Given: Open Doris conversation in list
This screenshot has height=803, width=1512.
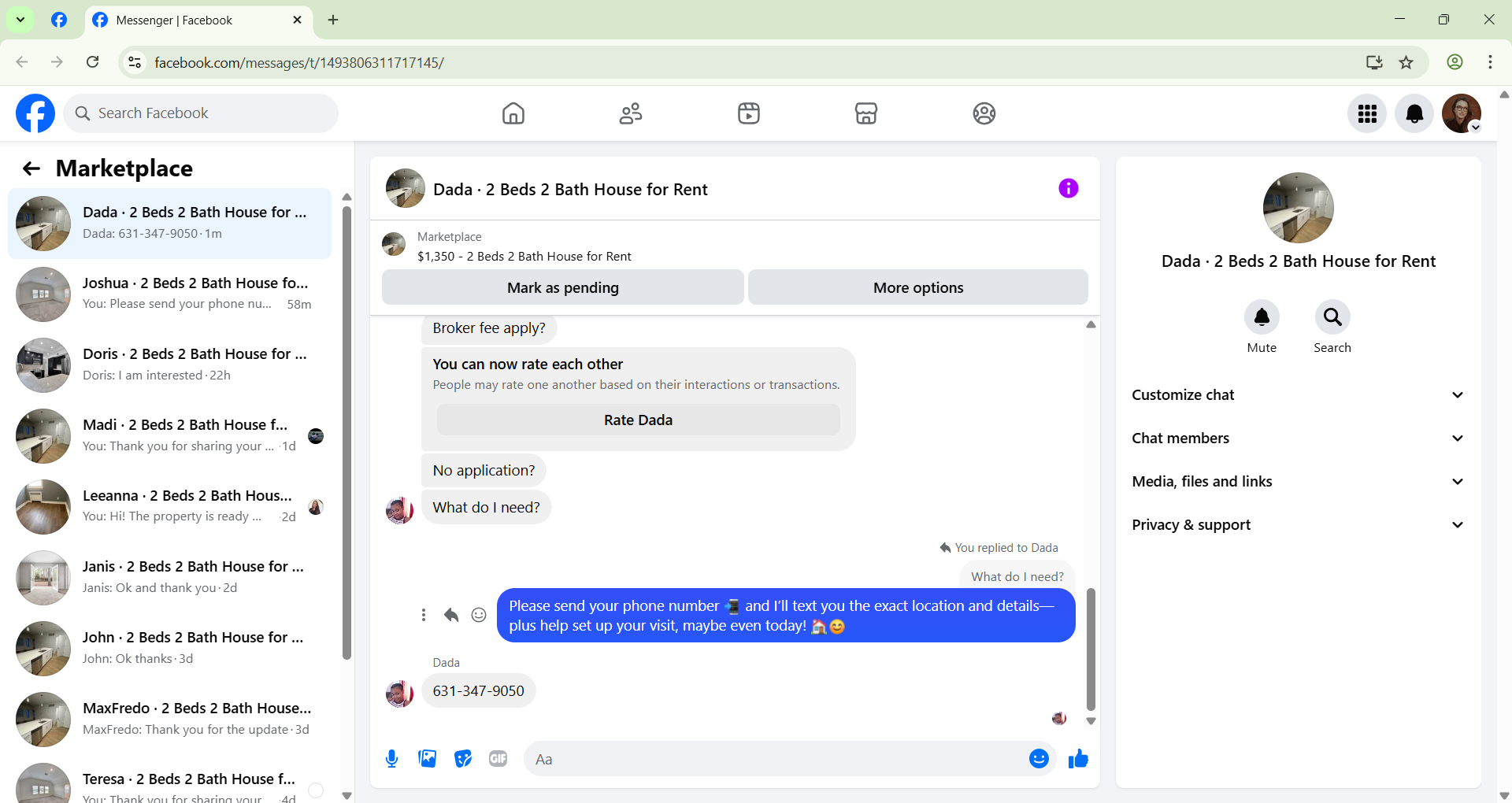Looking at the screenshot, I should click(169, 365).
